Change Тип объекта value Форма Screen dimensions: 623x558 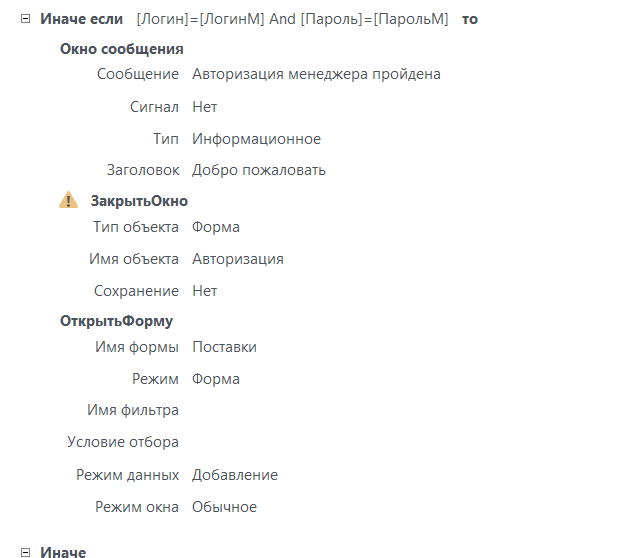pos(216,227)
